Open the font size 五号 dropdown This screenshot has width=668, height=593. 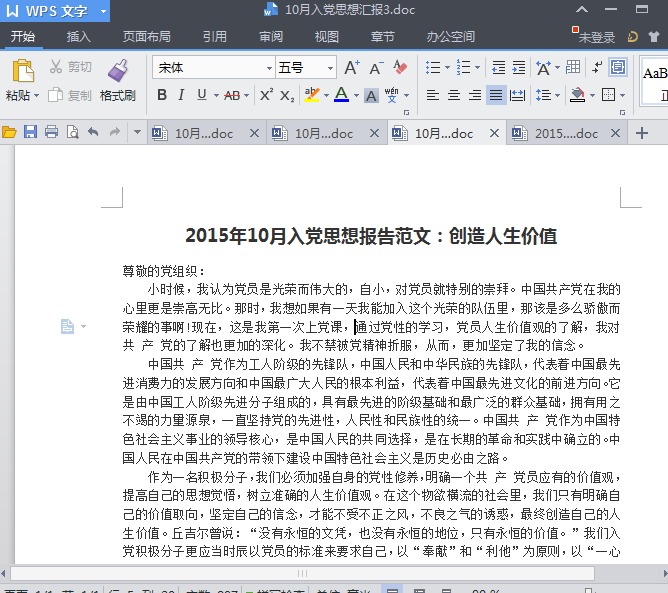pyautogui.click(x=330, y=68)
